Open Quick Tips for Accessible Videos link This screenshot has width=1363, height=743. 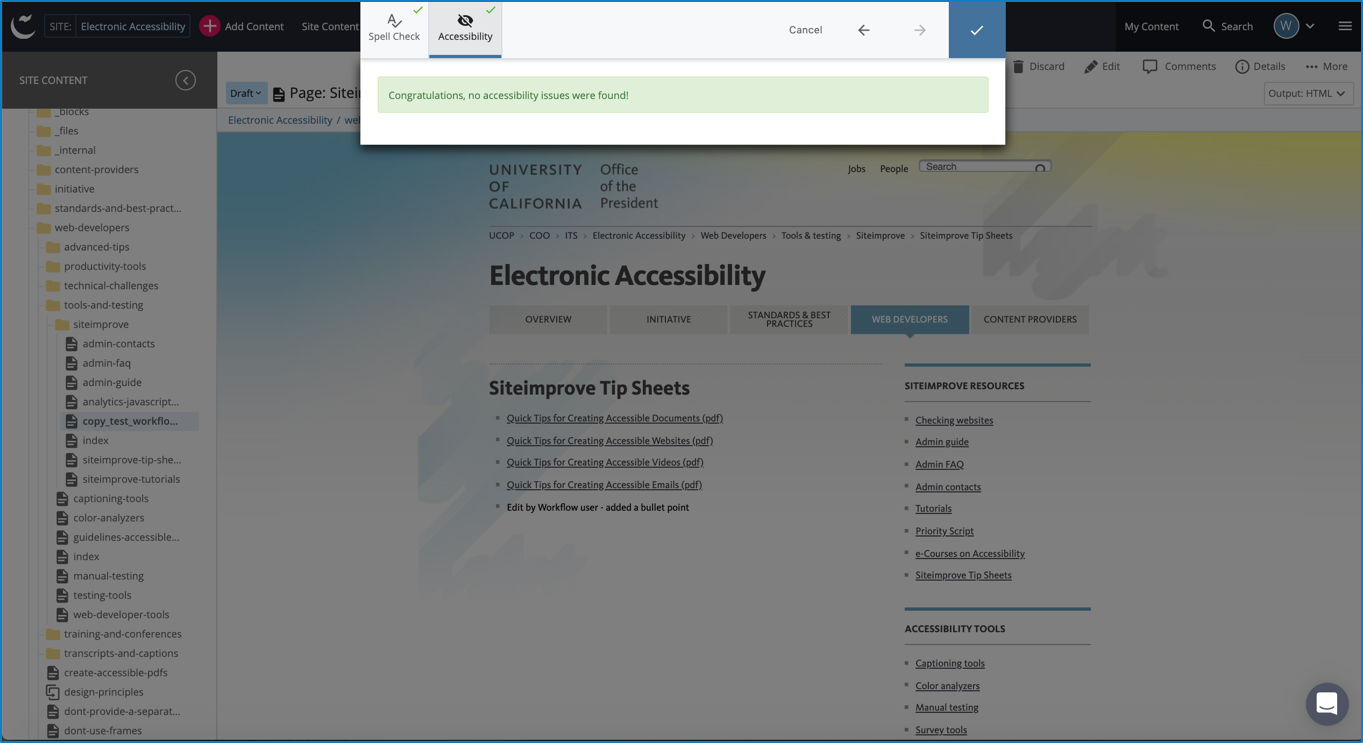(605, 462)
